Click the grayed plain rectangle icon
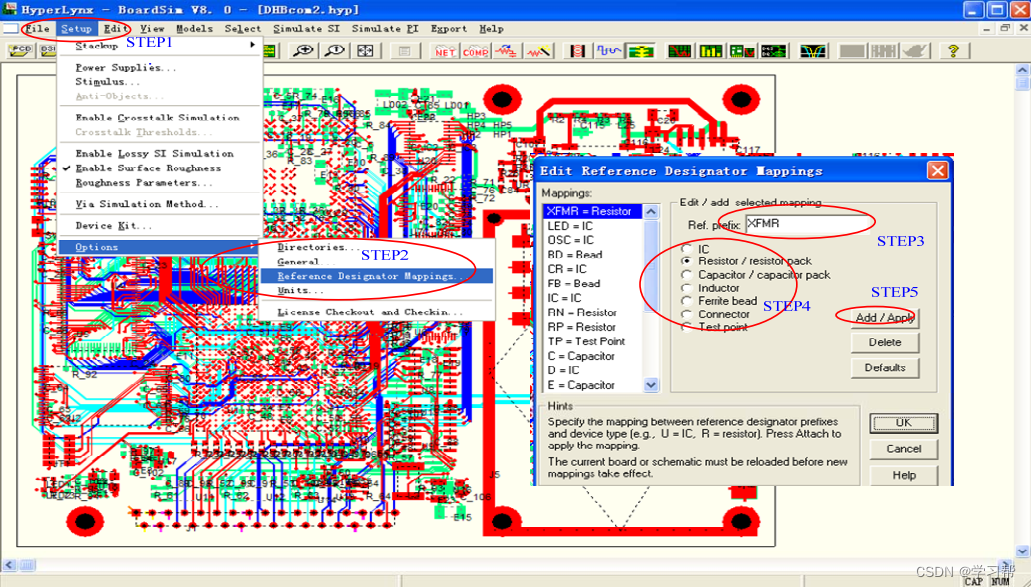The image size is (1031, 588). [x=851, y=51]
